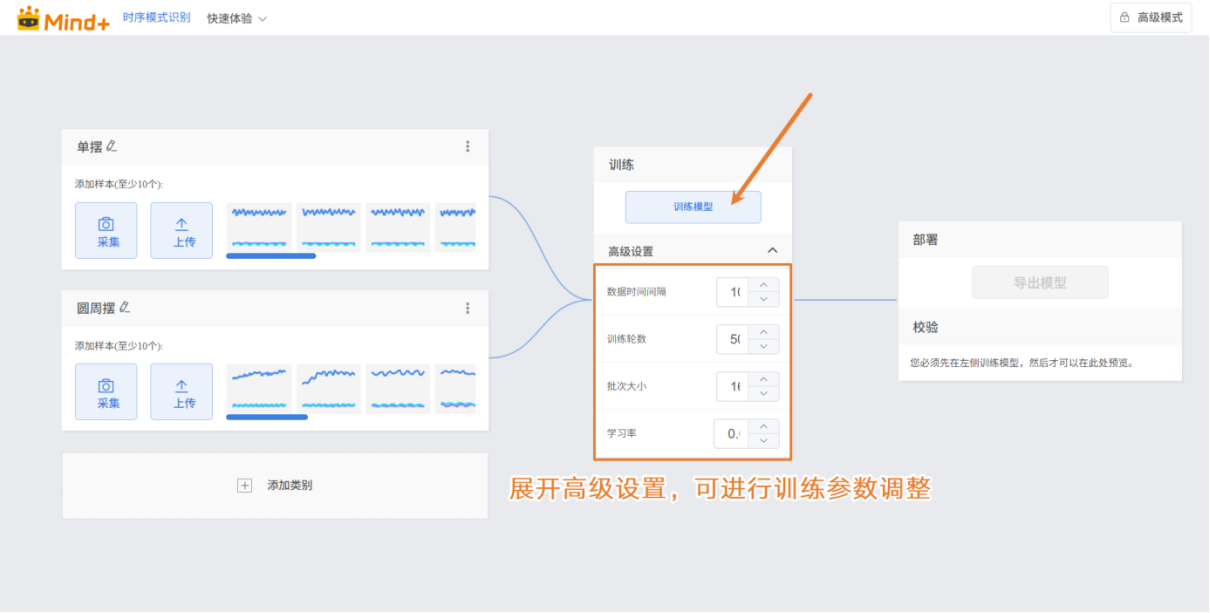Viewport: 1210px width, 613px height.
Task: Click the 采集 camera button in 圆周摆
Action: pos(106,391)
